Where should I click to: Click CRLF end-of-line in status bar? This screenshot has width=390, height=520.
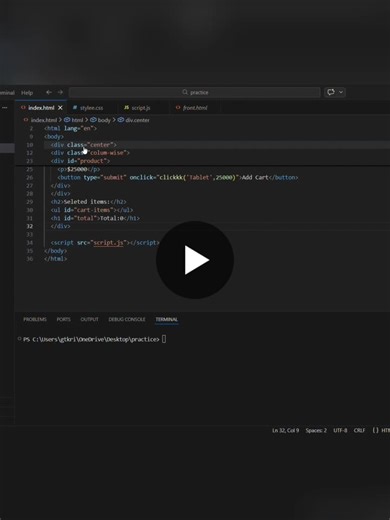click(359, 430)
